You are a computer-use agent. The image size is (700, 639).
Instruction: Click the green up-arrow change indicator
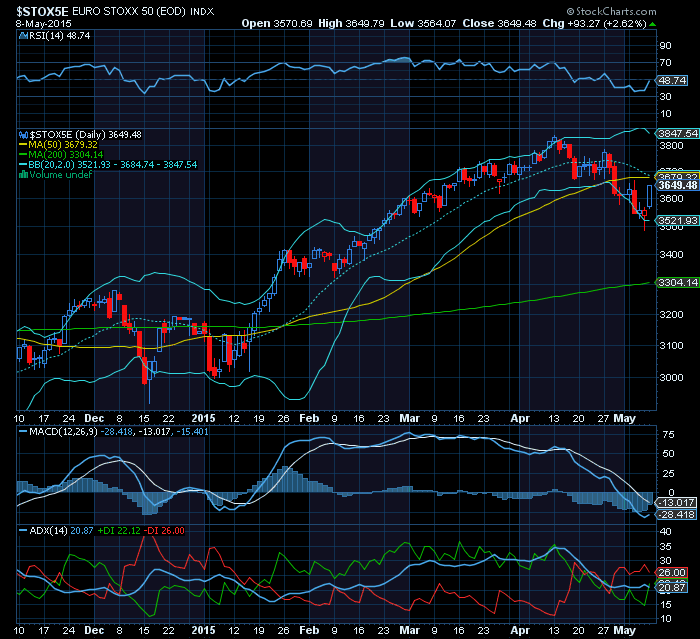point(653,24)
